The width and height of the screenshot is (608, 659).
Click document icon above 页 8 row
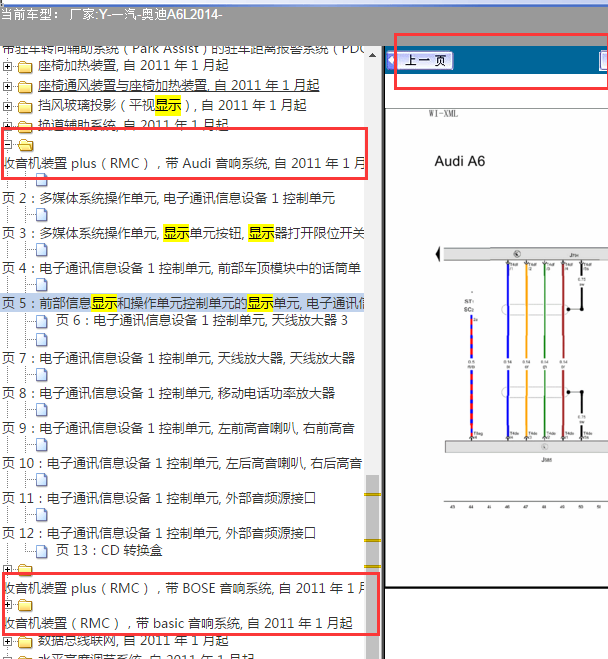[x=41, y=374]
